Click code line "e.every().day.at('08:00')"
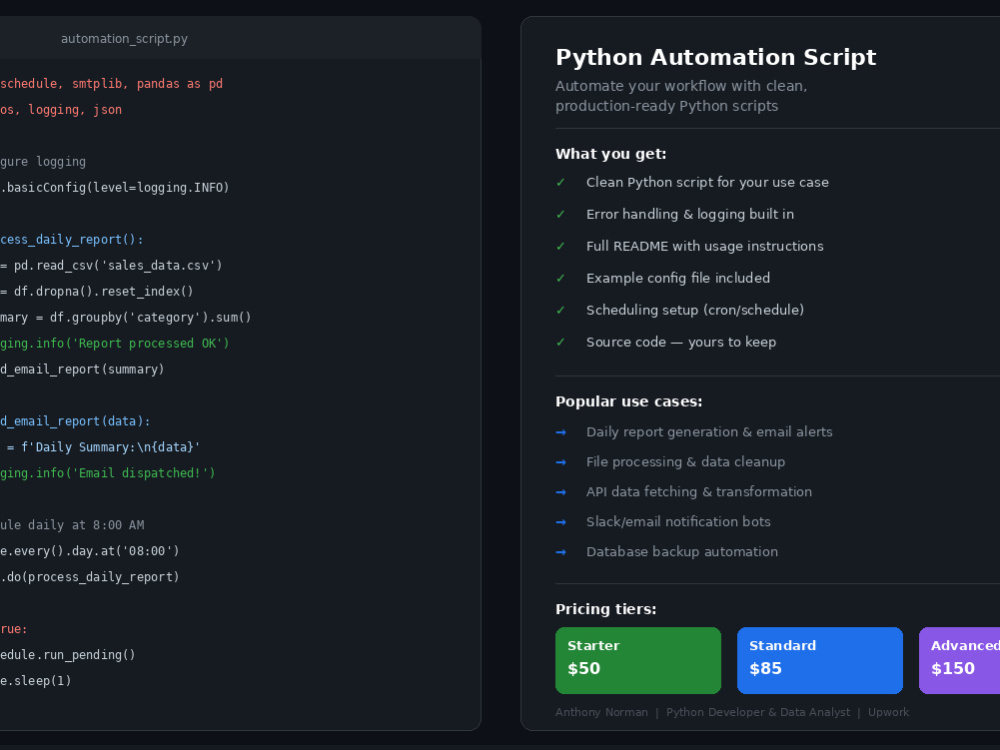 click(x=90, y=551)
